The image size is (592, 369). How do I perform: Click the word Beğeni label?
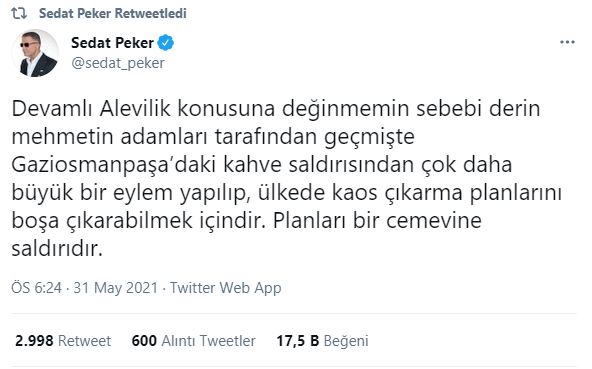[346, 341]
